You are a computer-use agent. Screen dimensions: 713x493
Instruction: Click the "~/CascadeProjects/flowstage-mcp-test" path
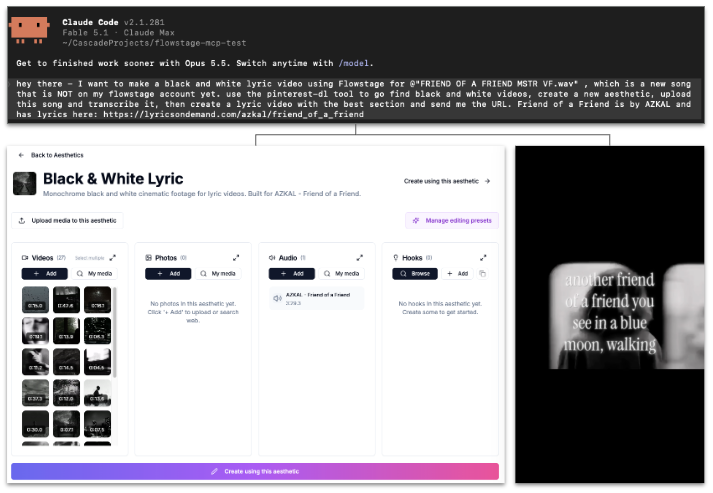click(x=154, y=43)
